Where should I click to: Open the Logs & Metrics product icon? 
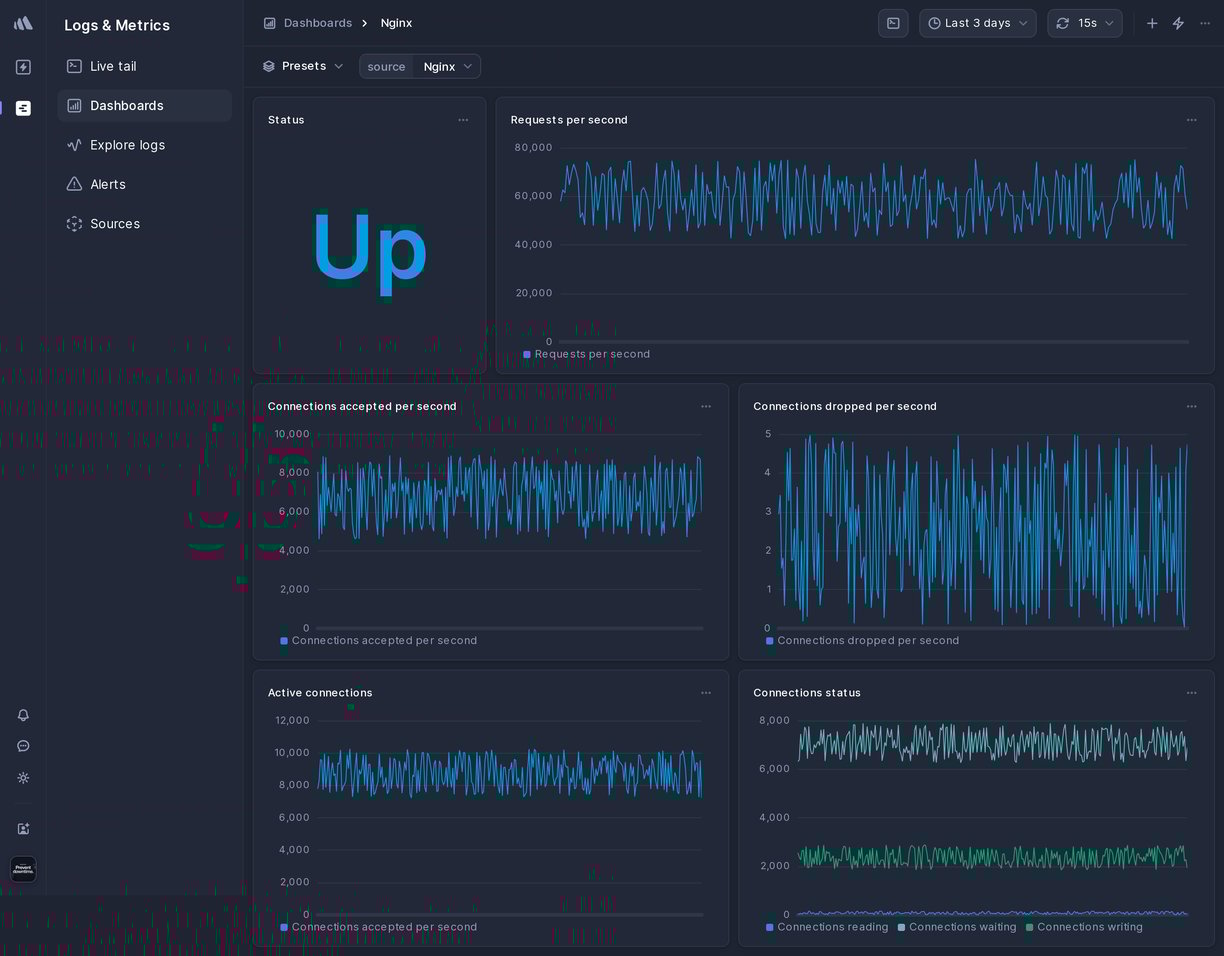(x=22, y=108)
